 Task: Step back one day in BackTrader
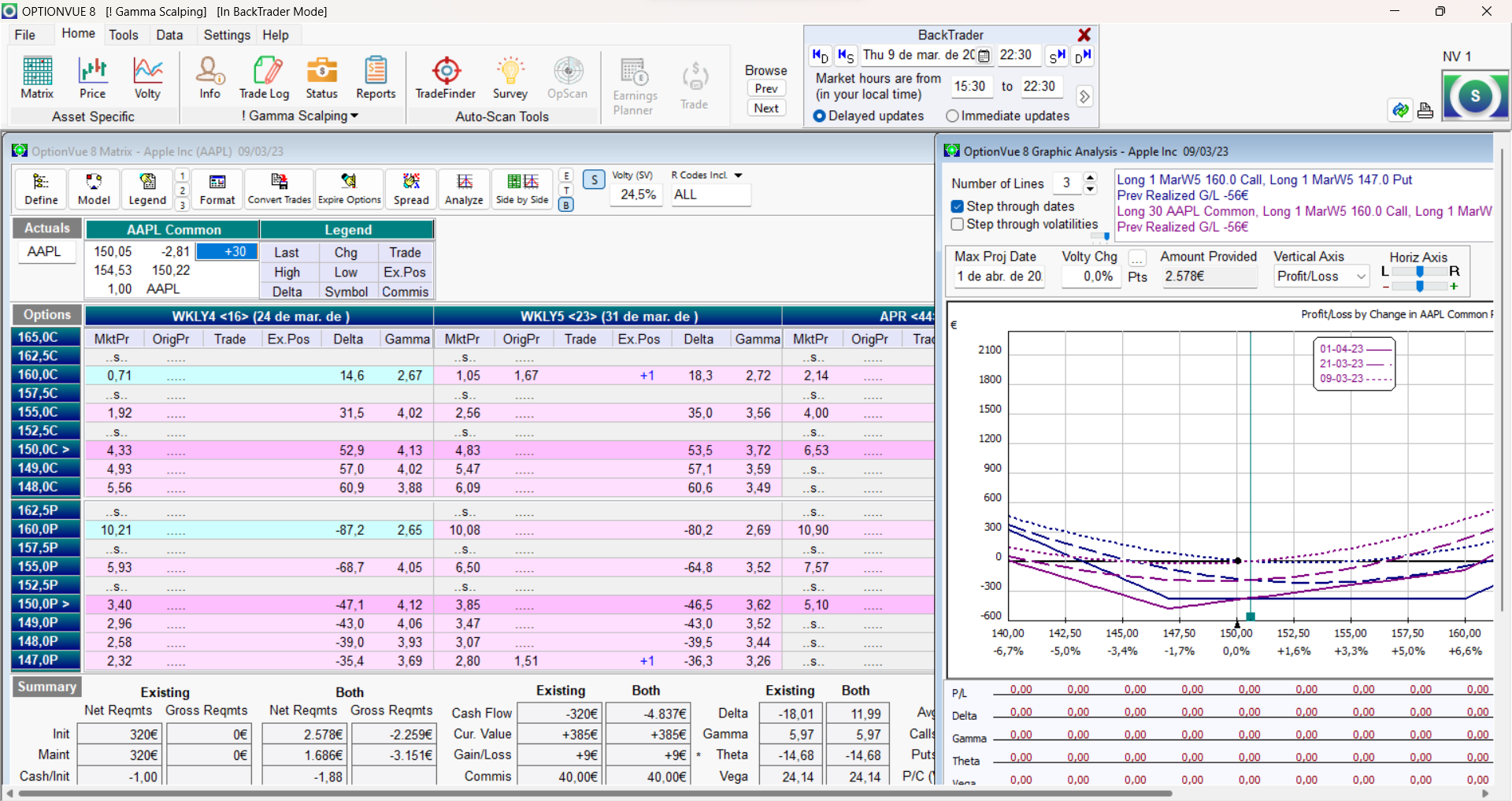pyautogui.click(x=820, y=56)
